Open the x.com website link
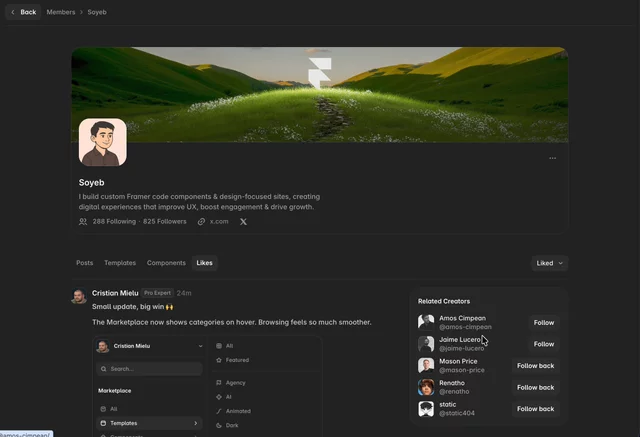The image size is (640, 437). 219,222
